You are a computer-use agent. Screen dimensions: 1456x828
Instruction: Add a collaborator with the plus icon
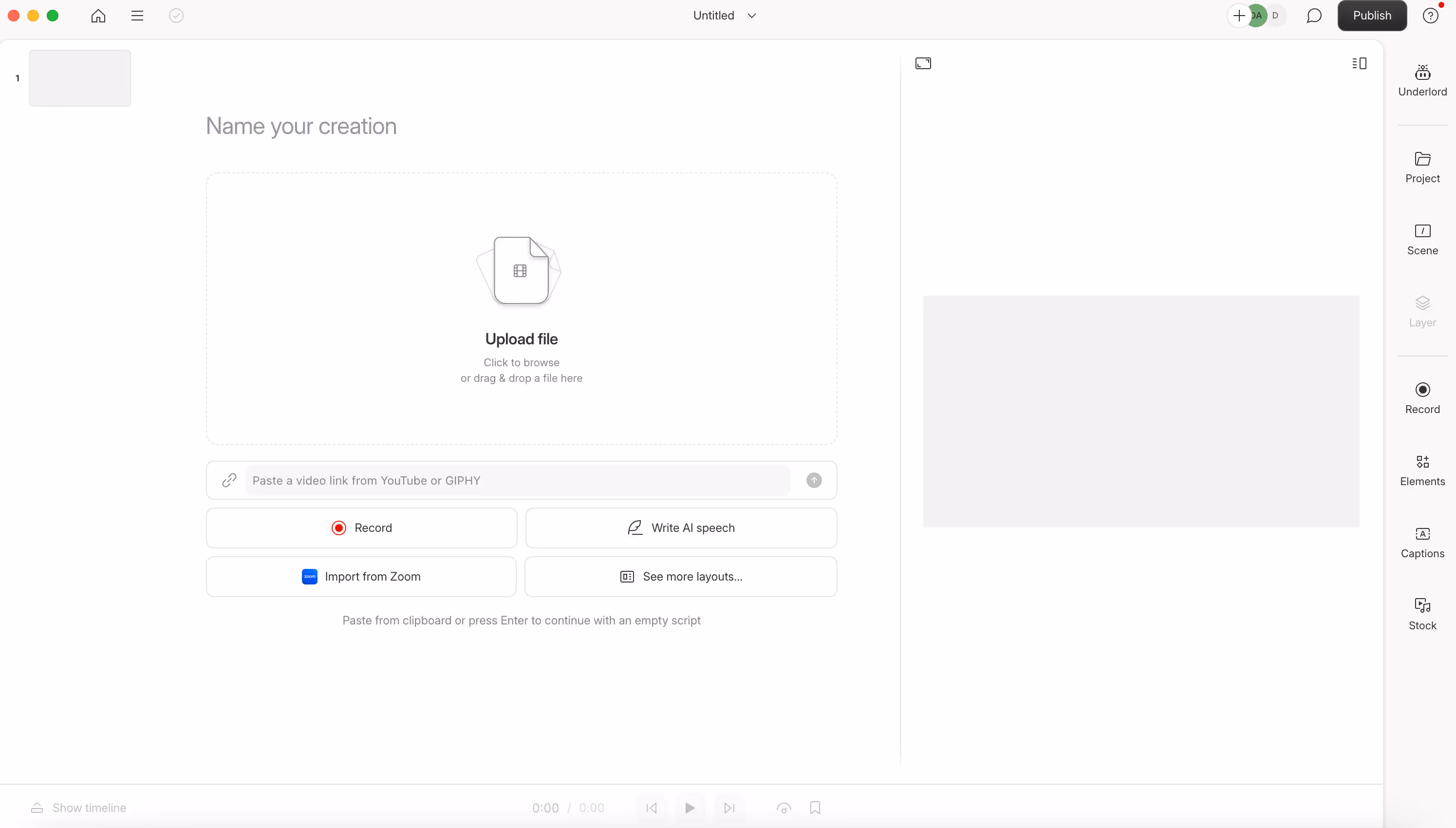(x=1239, y=16)
